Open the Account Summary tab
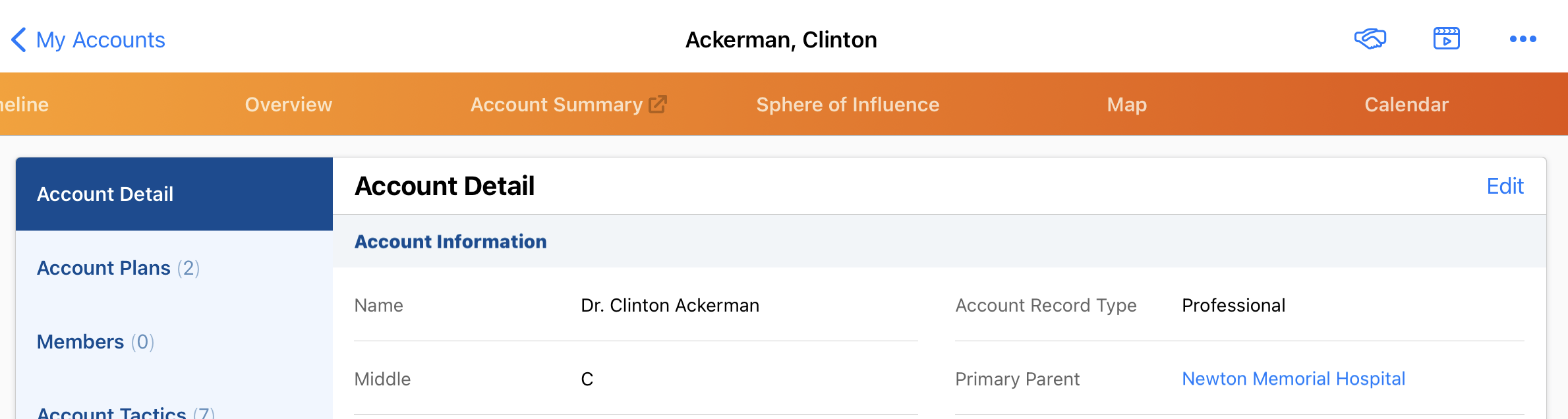The image size is (1568, 419). tap(556, 104)
